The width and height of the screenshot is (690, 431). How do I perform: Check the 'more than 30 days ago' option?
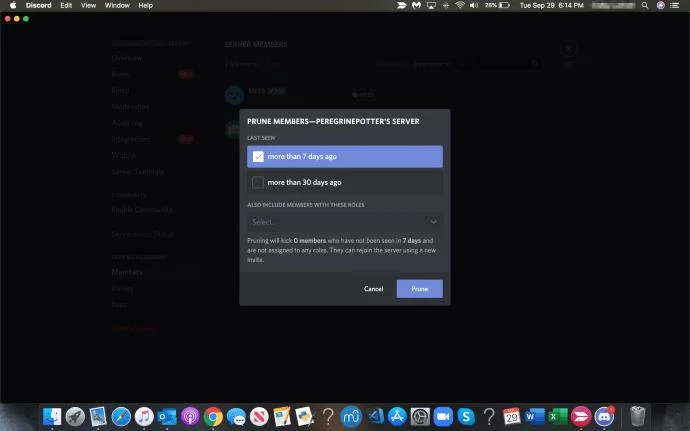345,182
